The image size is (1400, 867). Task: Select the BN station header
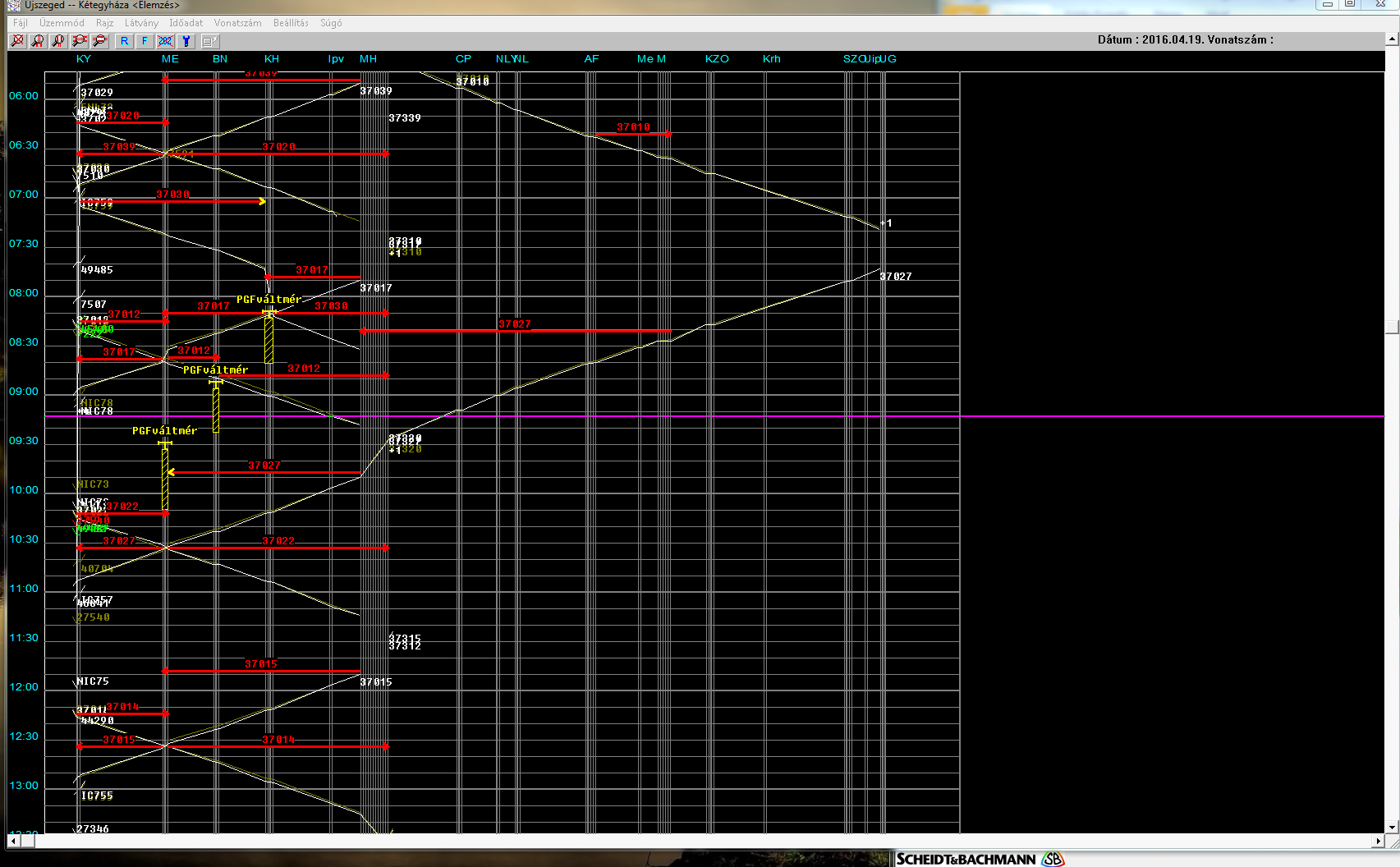[220, 59]
